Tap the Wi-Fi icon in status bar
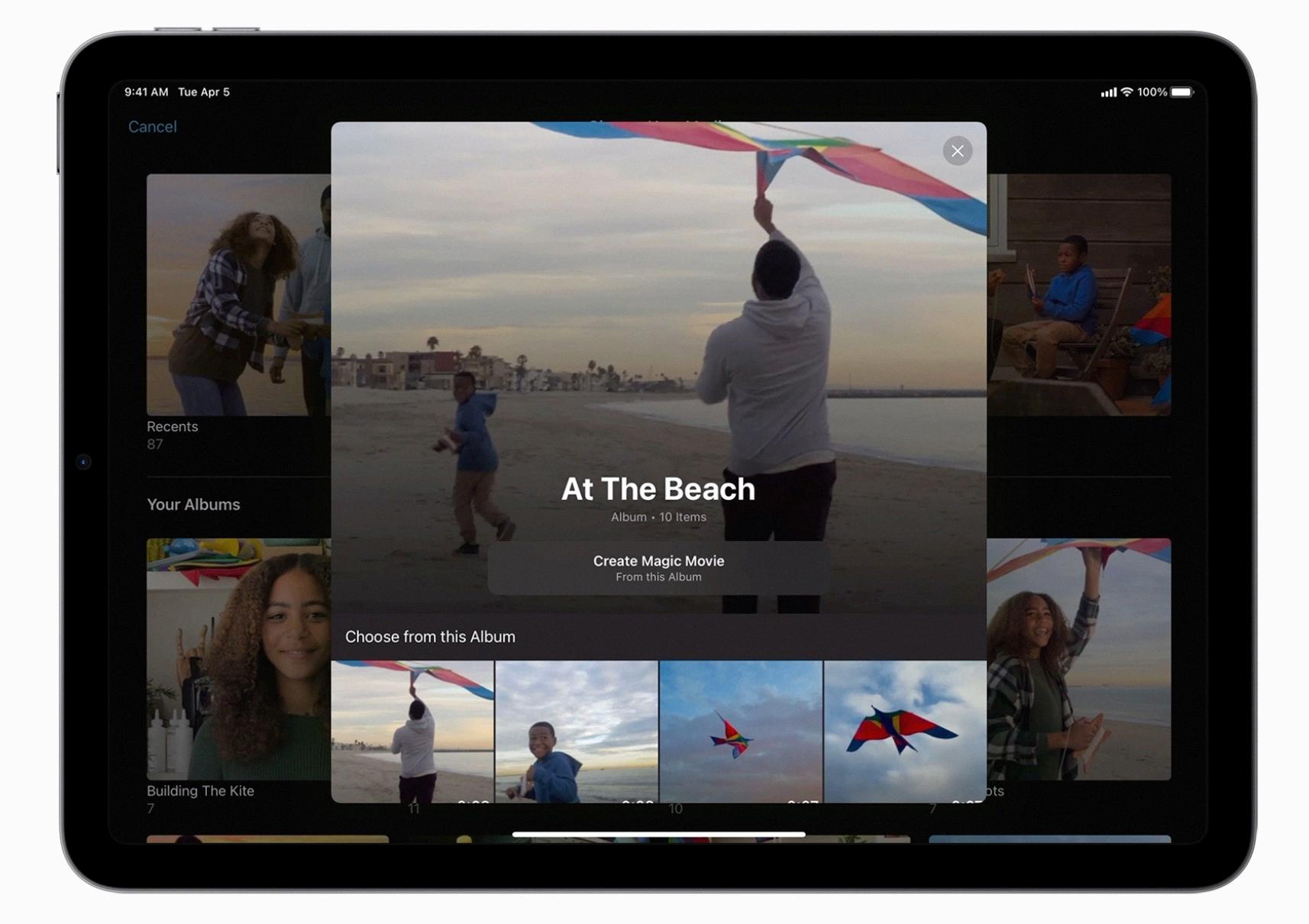This screenshot has height=924, width=1309. pyautogui.click(x=1126, y=92)
